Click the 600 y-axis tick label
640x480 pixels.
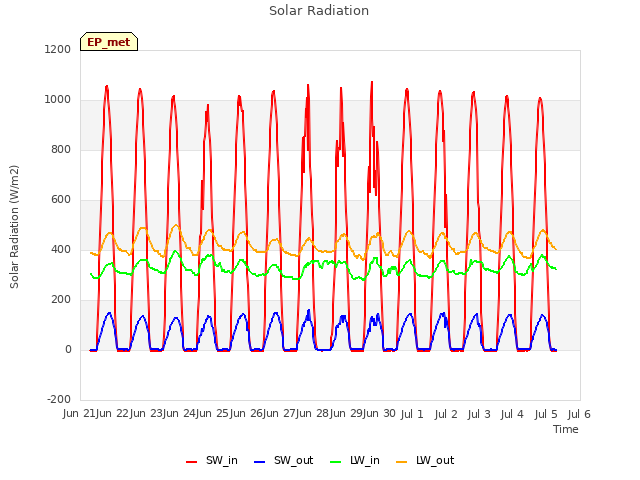point(61,200)
